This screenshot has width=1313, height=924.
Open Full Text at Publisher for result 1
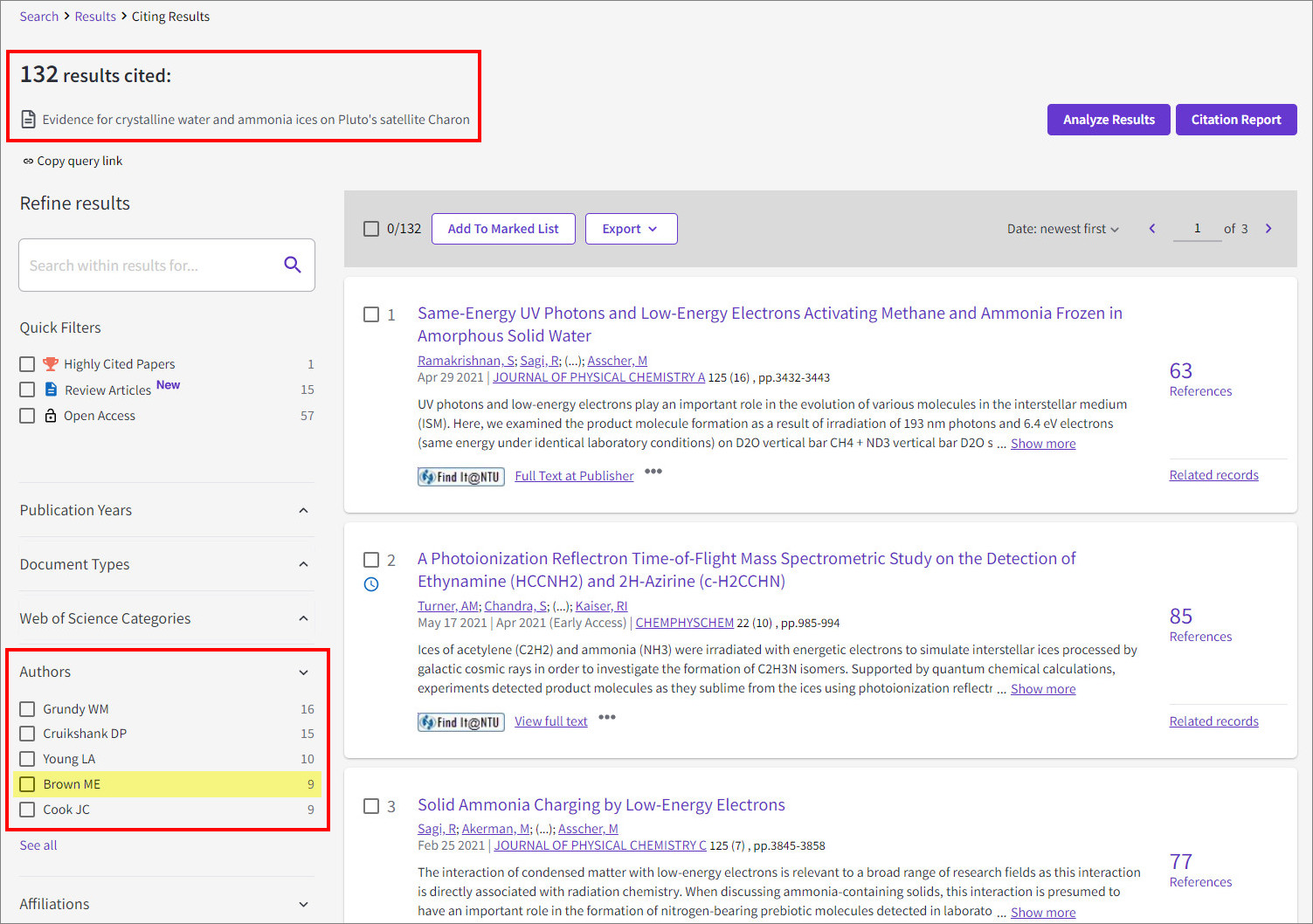coord(574,476)
